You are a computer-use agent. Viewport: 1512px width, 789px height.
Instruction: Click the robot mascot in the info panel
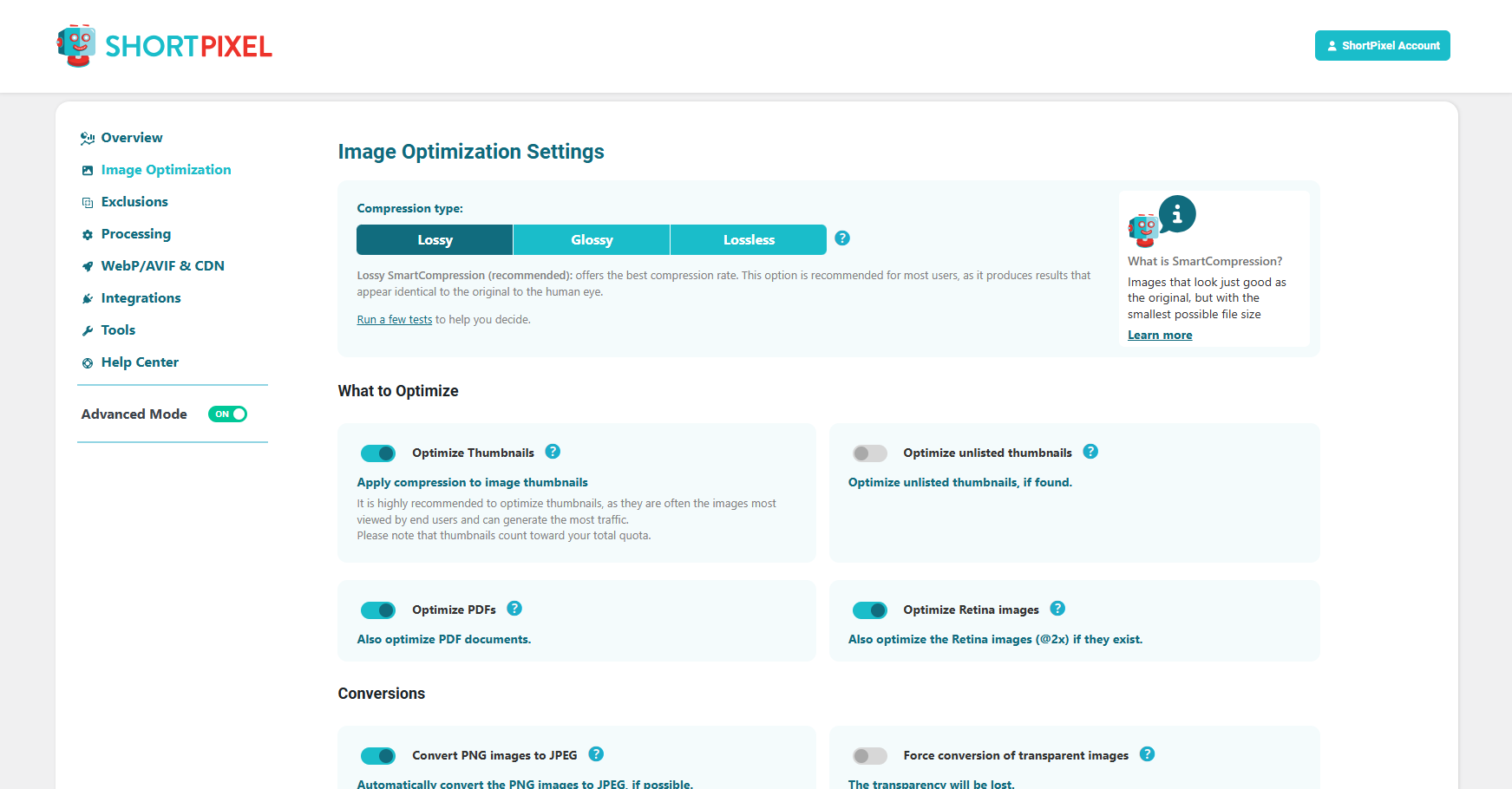(1144, 231)
